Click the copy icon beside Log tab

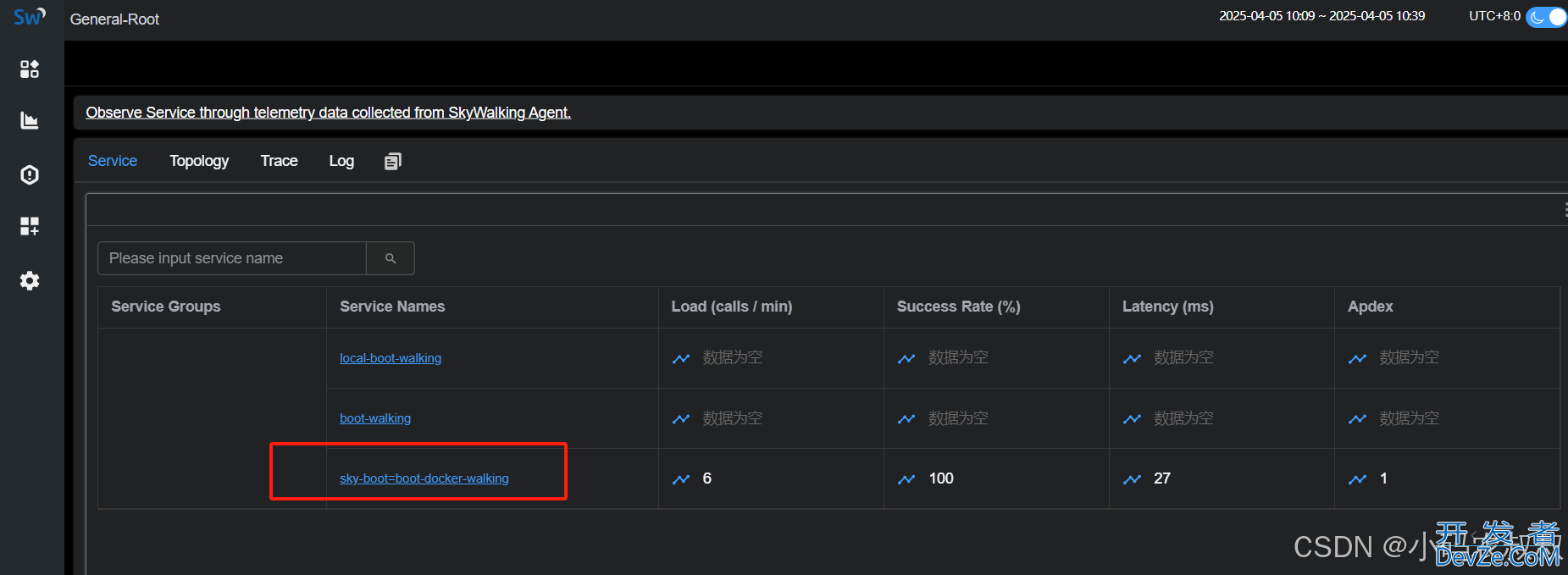click(x=393, y=161)
